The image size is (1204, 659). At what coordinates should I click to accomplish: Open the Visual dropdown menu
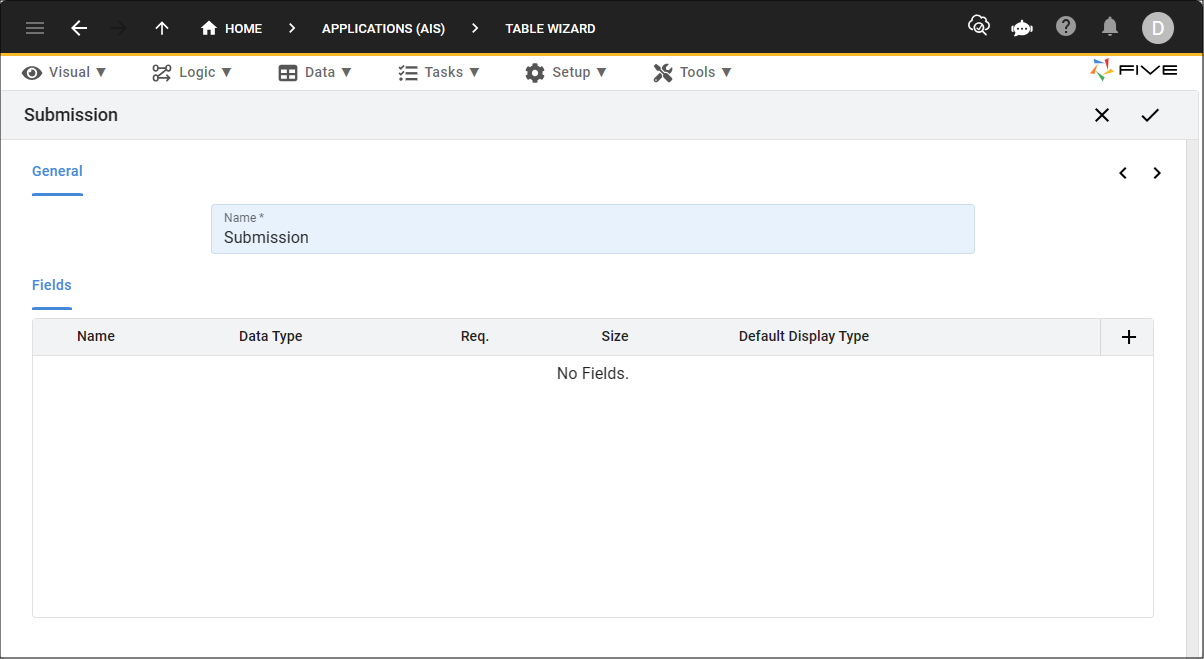(64, 71)
